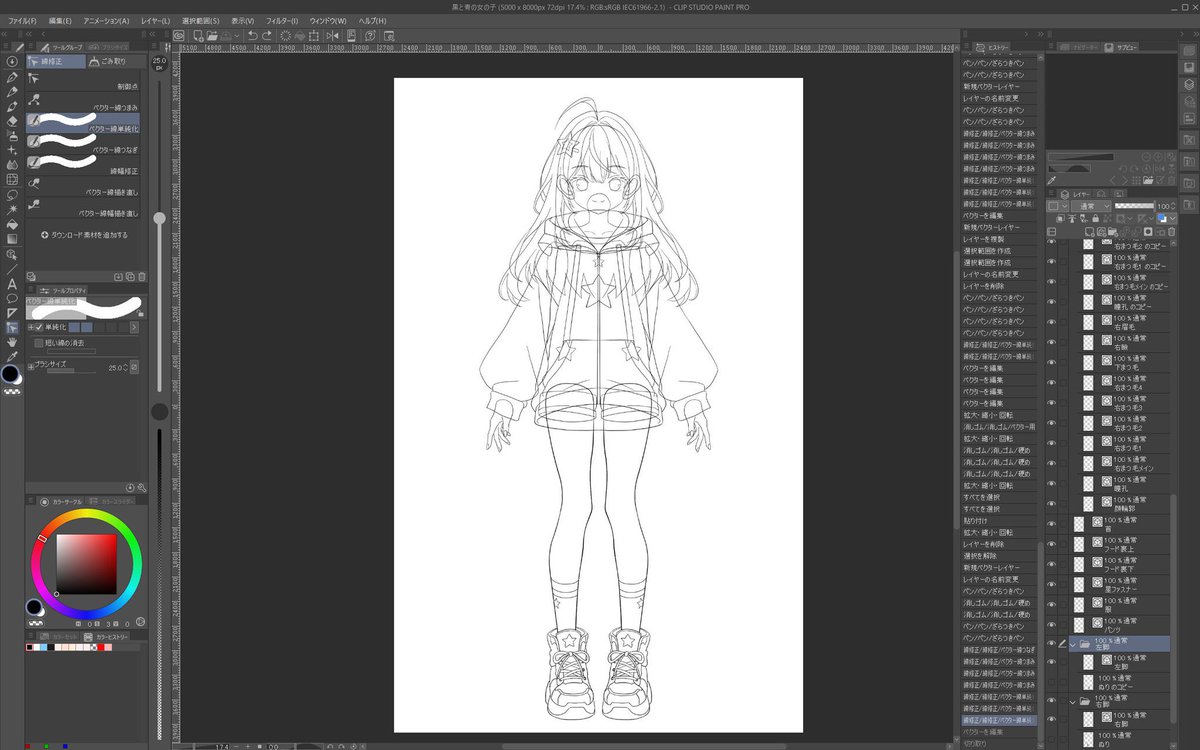The height and width of the screenshot is (750, 1200).
Task: Toggle visibility of 左脚 folder
Action: pos(1051,644)
